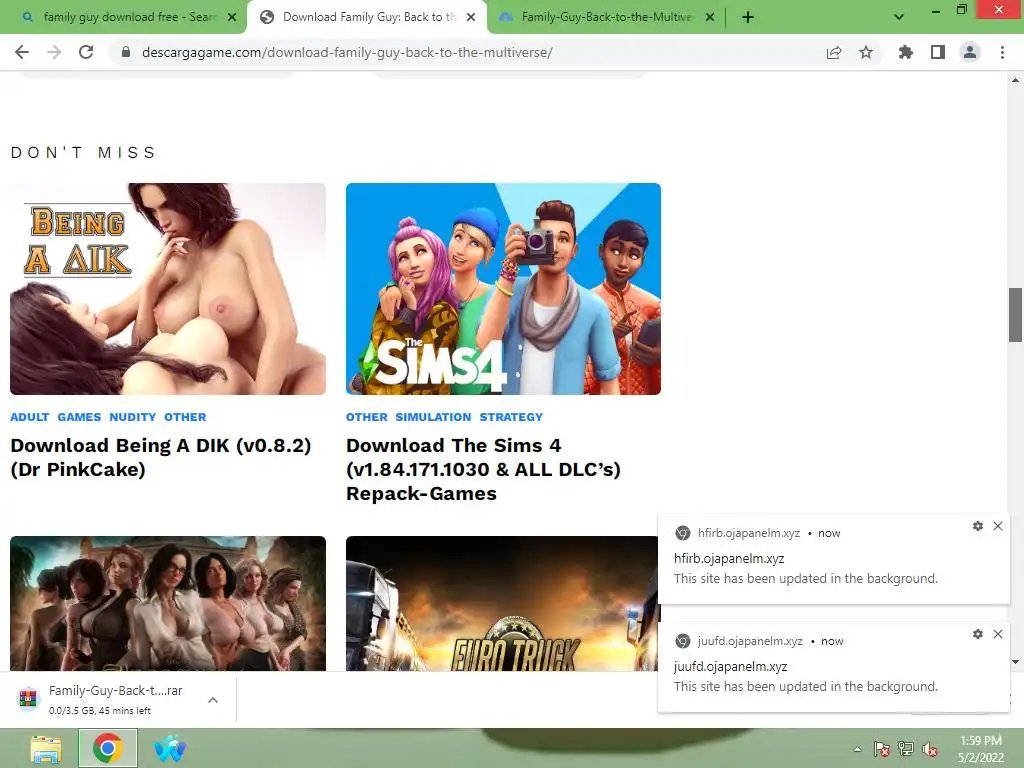Close the Family-Guy-Back-to-the-Multiverse tab

(710, 17)
